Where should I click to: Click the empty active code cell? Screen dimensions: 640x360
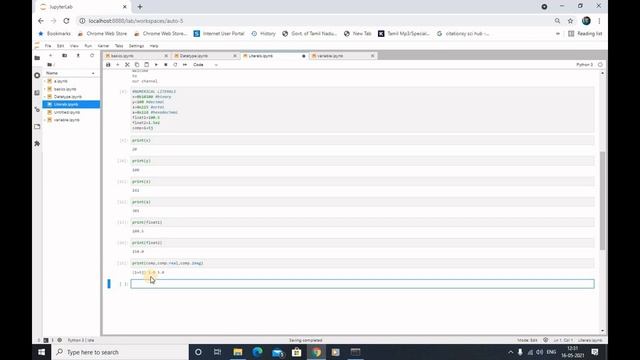tap(362, 284)
